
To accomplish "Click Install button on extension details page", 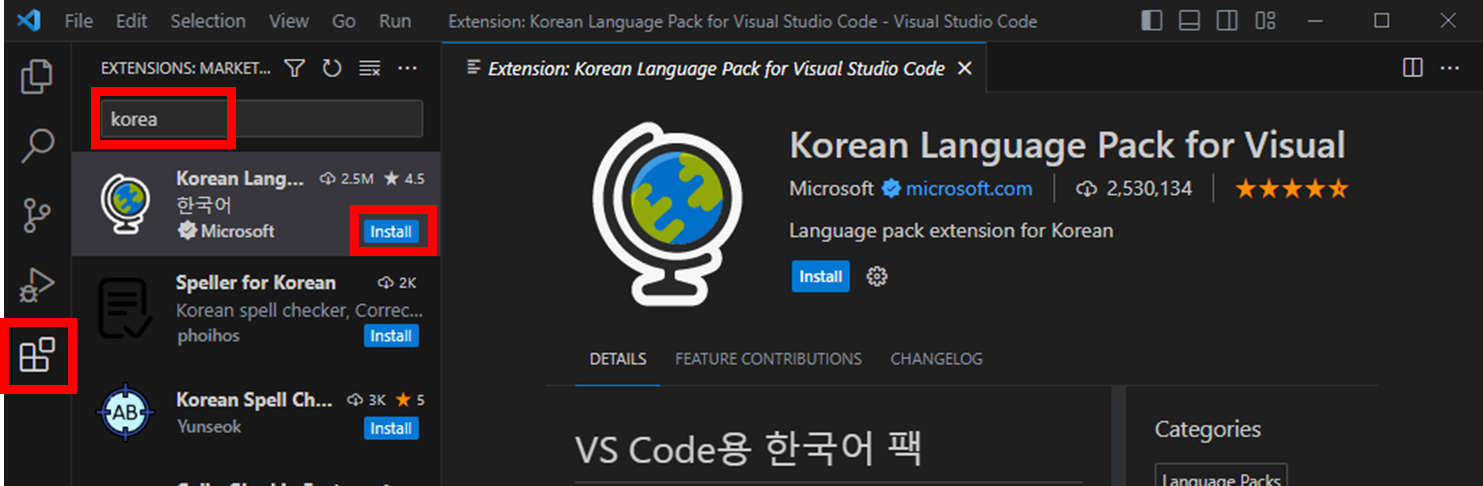I will 821,276.
